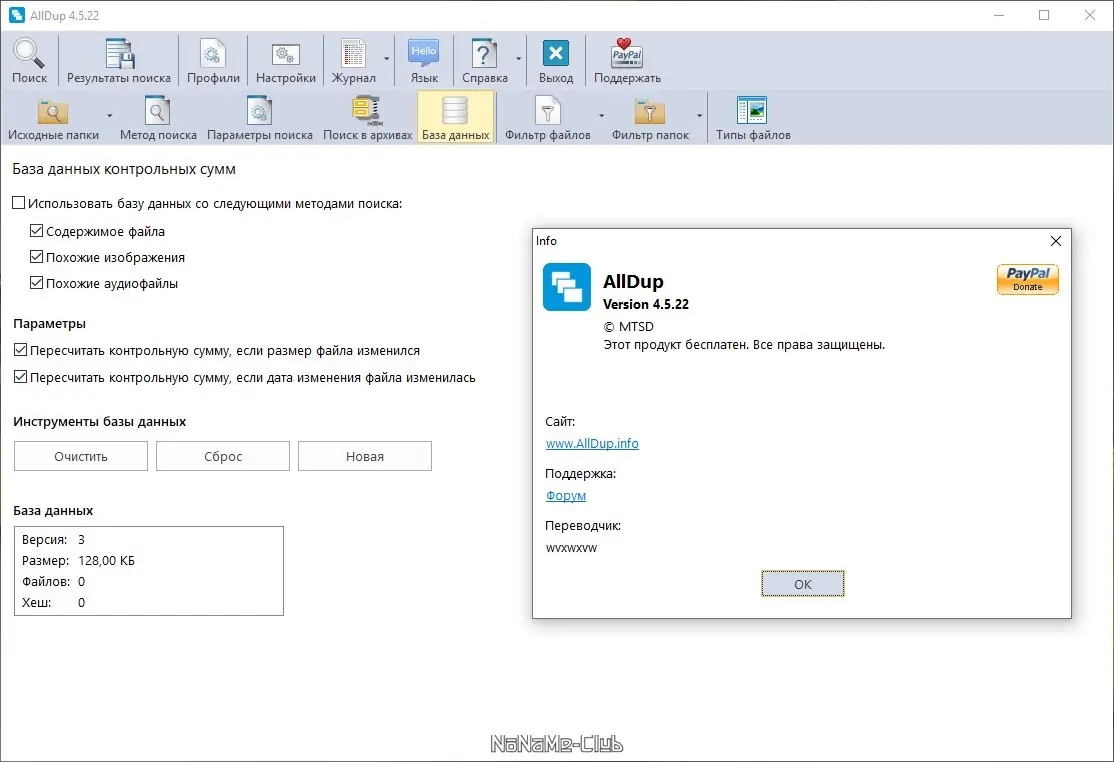Open the Форум support link
The width and height of the screenshot is (1114, 762).
pyautogui.click(x=566, y=496)
